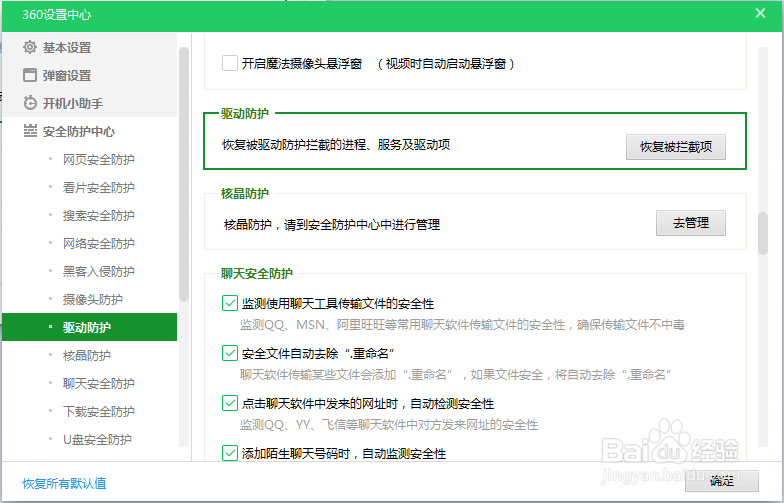Select highlighted 驱动防护 sidebar item
The height and width of the screenshot is (503, 784).
coord(90,327)
